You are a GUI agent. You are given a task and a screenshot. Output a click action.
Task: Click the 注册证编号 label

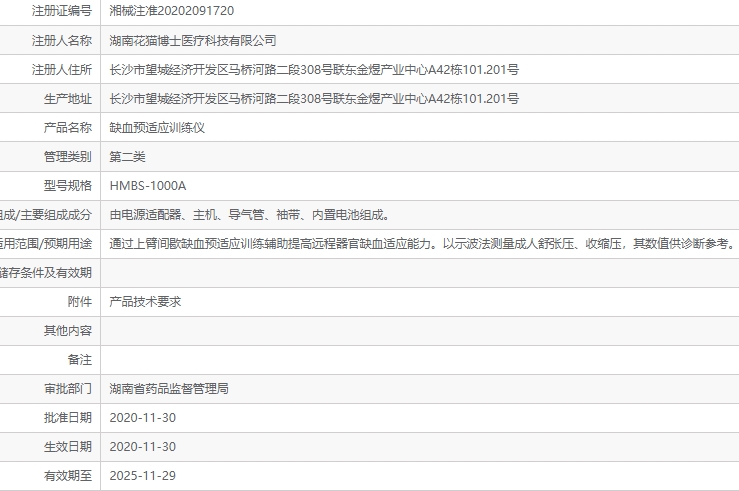[x=62, y=11]
